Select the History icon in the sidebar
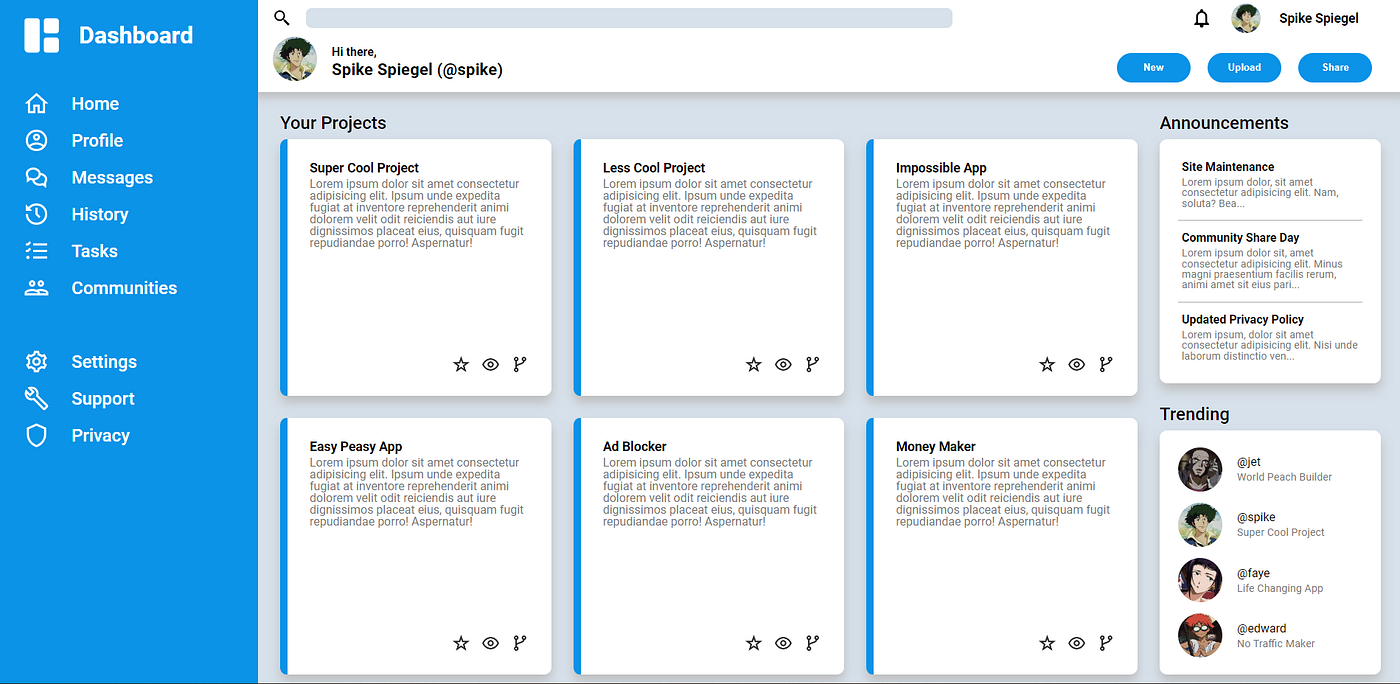Image resolution: width=1400 pixels, height=684 pixels. (x=36, y=214)
